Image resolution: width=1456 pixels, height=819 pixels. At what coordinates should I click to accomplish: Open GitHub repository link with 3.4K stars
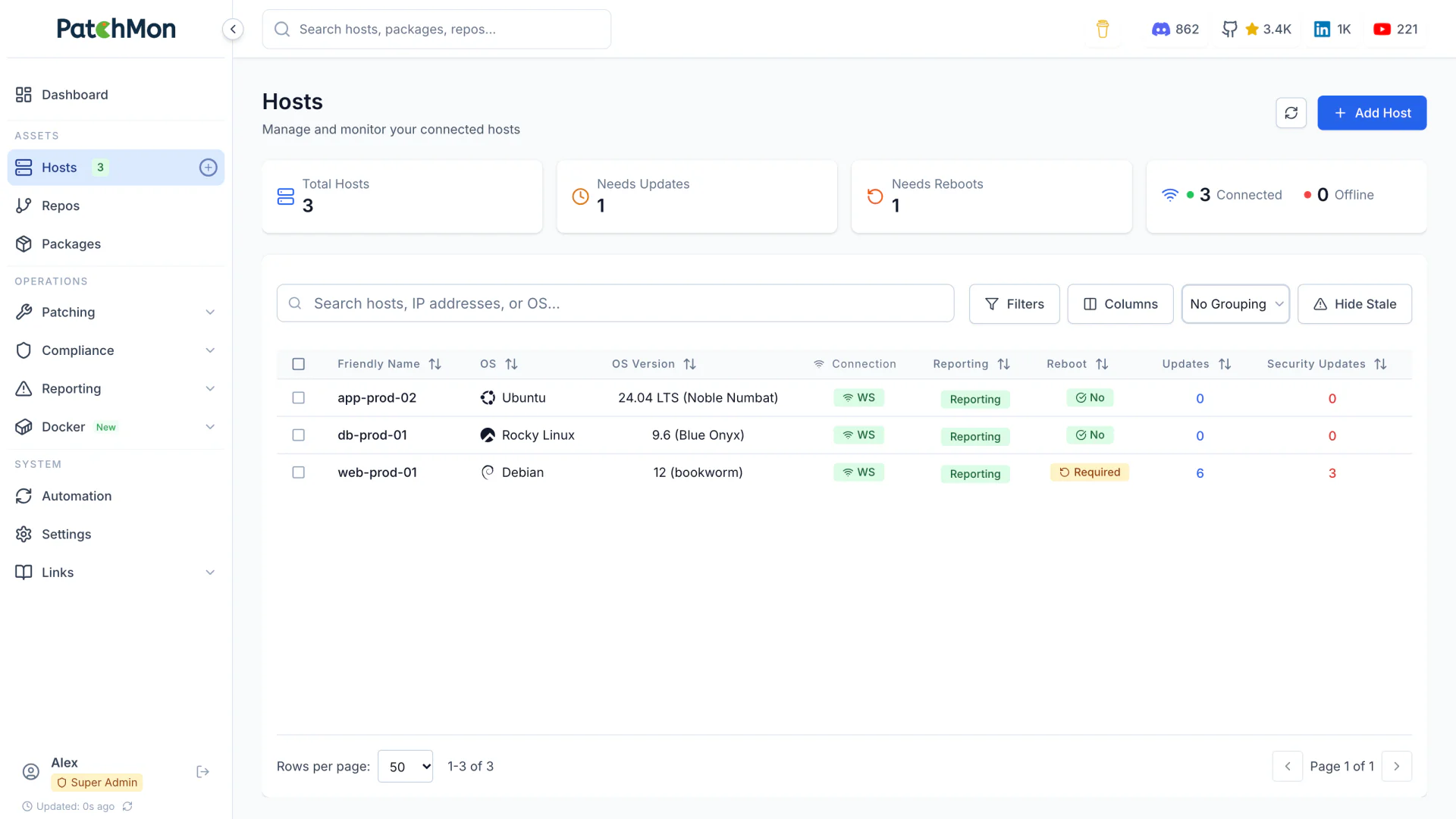click(1257, 29)
